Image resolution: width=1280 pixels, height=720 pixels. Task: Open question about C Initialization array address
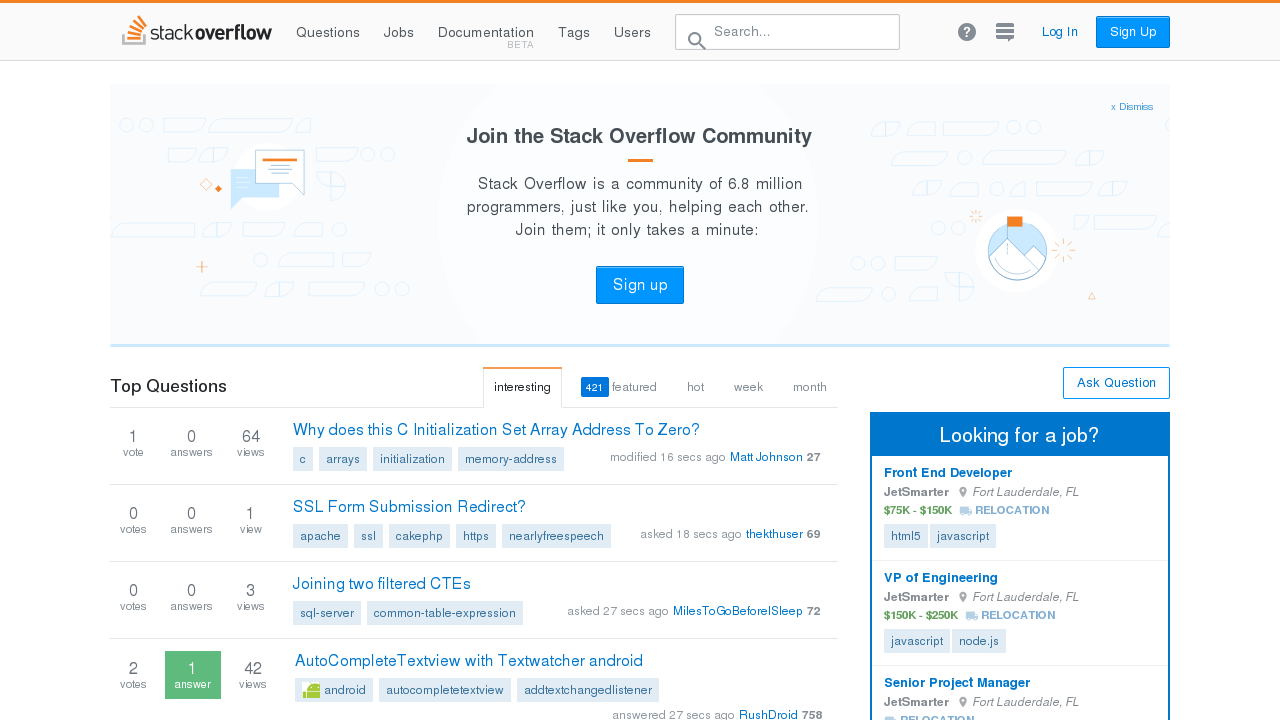pyautogui.click(x=496, y=430)
